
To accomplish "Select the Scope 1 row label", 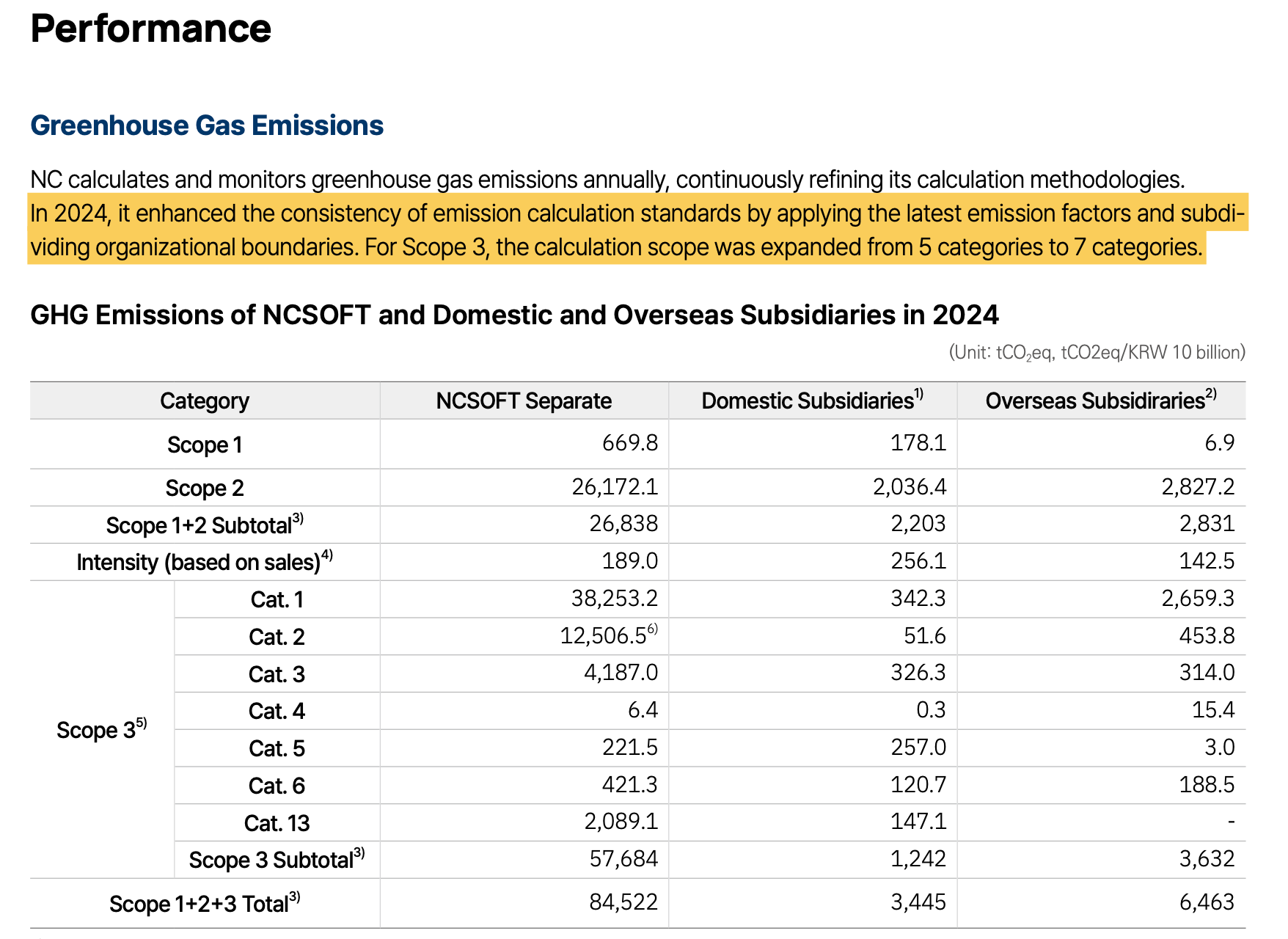I will pyautogui.click(x=205, y=445).
